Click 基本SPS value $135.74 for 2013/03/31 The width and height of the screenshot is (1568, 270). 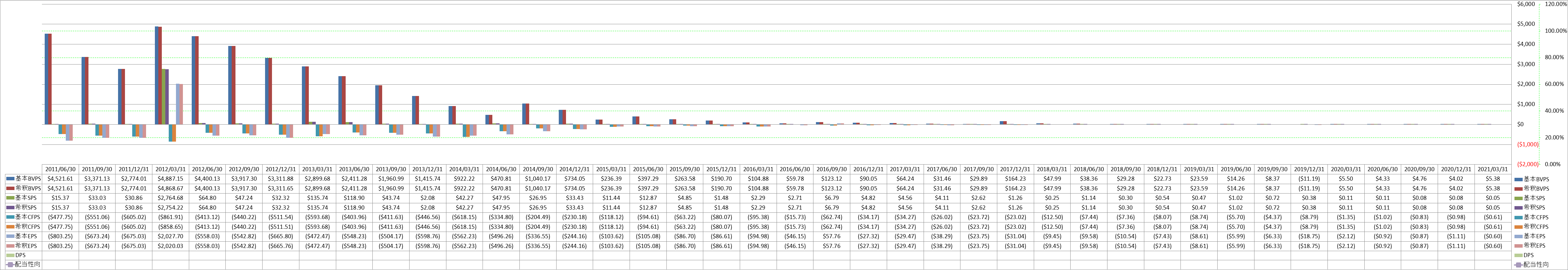pos(317,198)
